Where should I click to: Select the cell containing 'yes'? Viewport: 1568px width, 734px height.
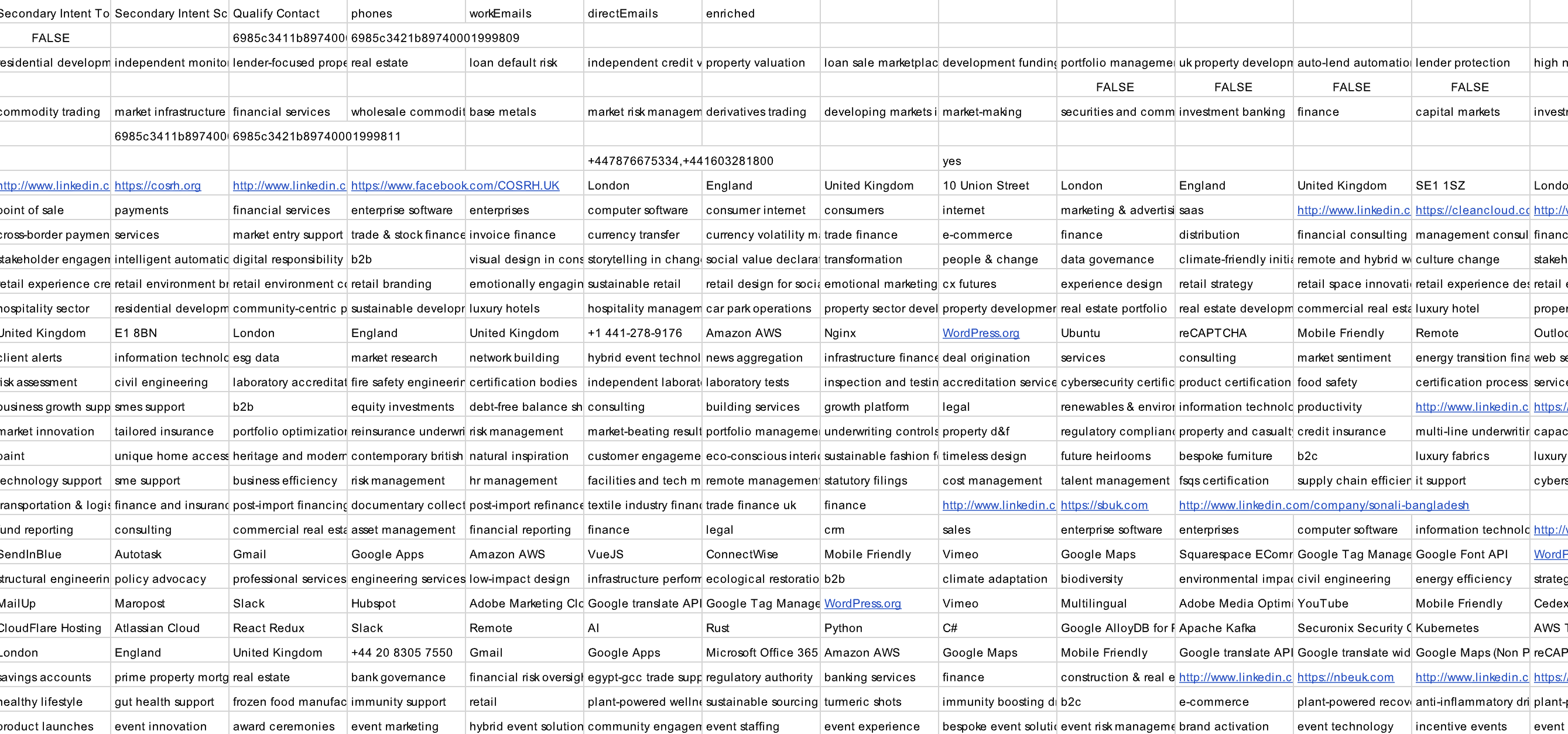pos(951,162)
